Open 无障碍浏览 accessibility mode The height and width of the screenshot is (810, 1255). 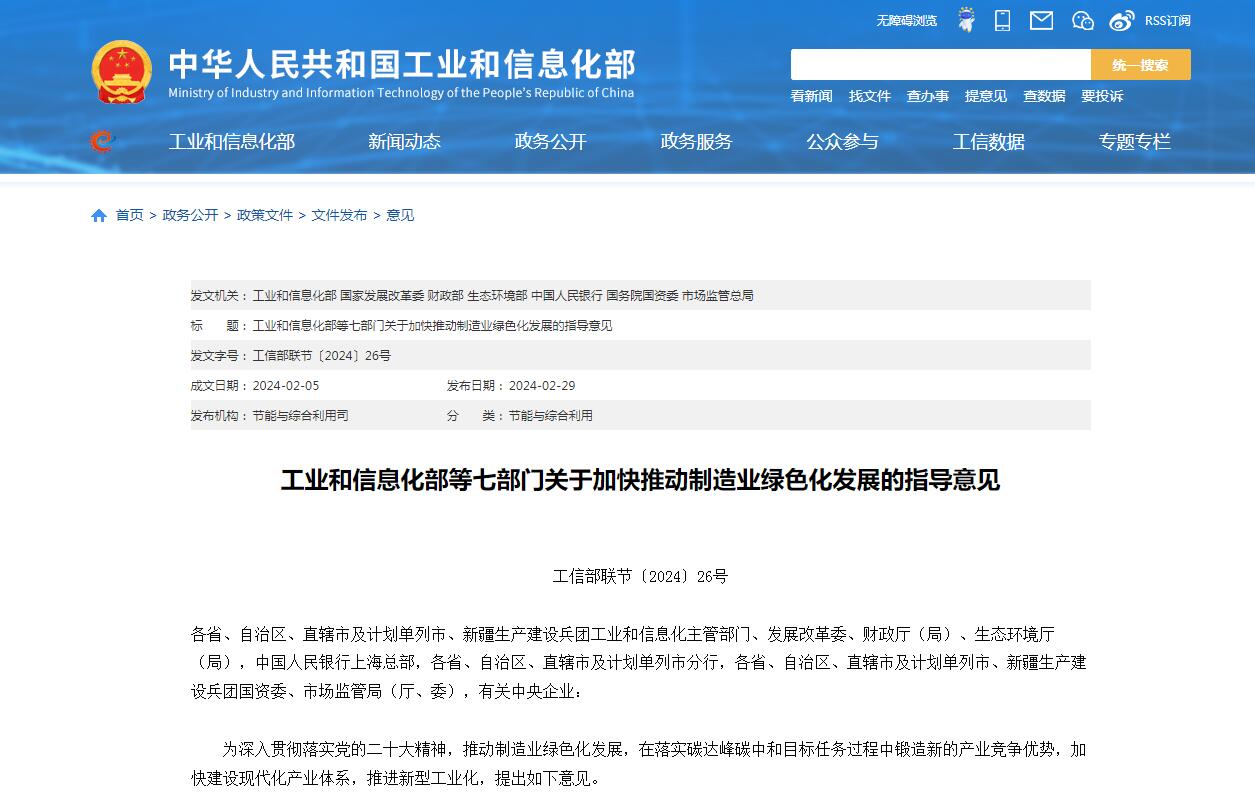(907, 21)
